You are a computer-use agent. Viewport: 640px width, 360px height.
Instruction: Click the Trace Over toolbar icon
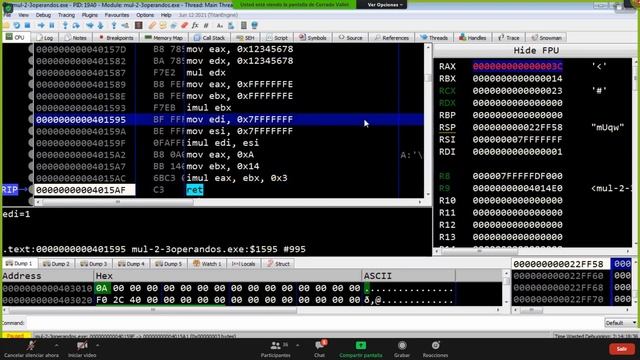100,25
